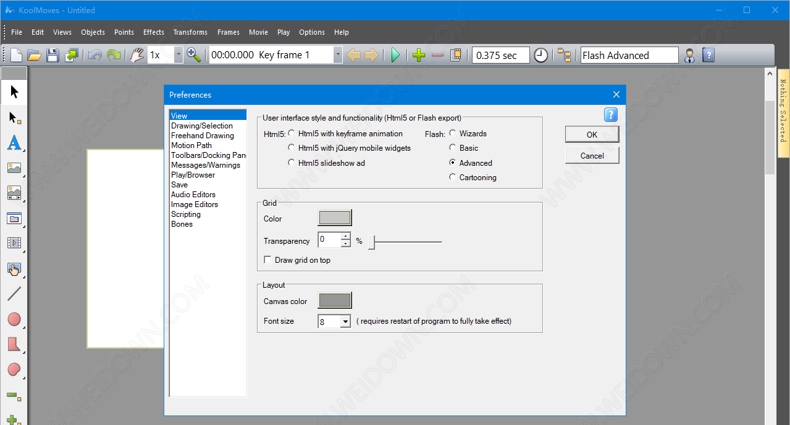The image size is (790, 425).
Task: Redo with the green curved arrow icon
Action: pyautogui.click(x=114, y=55)
